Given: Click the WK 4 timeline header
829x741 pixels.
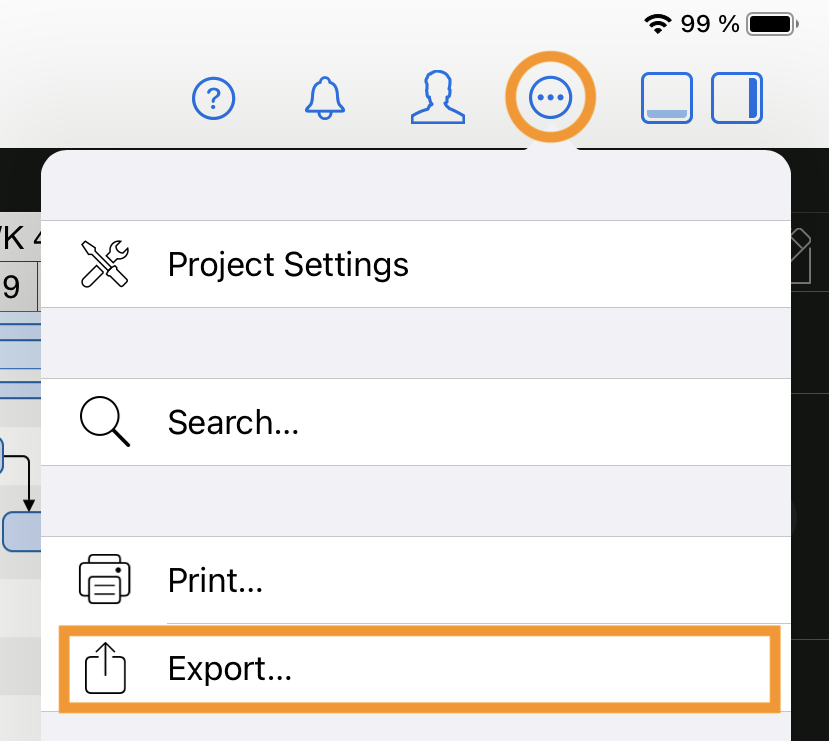Looking at the screenshot, I should 16,238.
